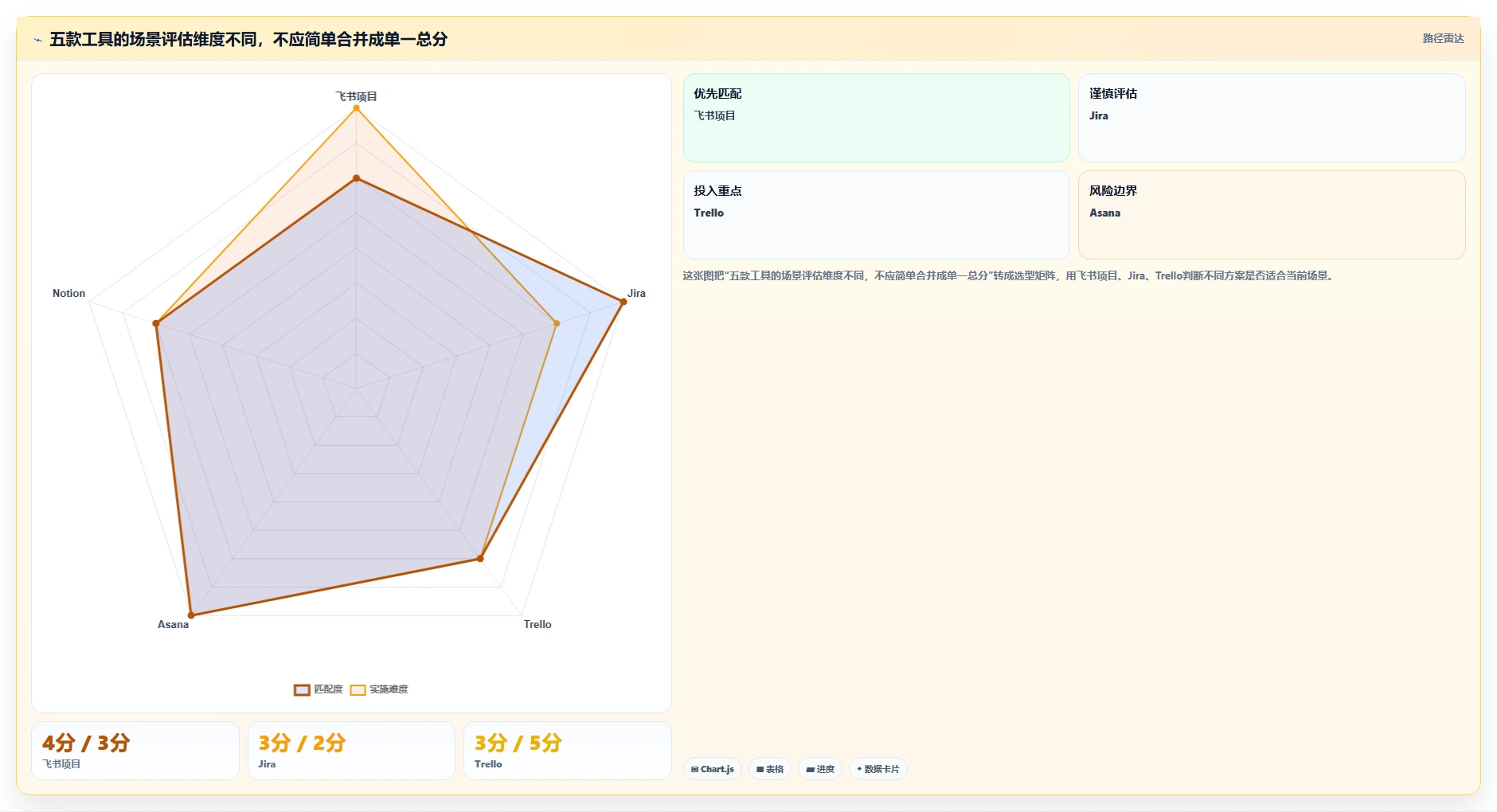Toggle the 实施难度 legend swatch
This screenshot has width=1497, height=812.
pos(358,689)
